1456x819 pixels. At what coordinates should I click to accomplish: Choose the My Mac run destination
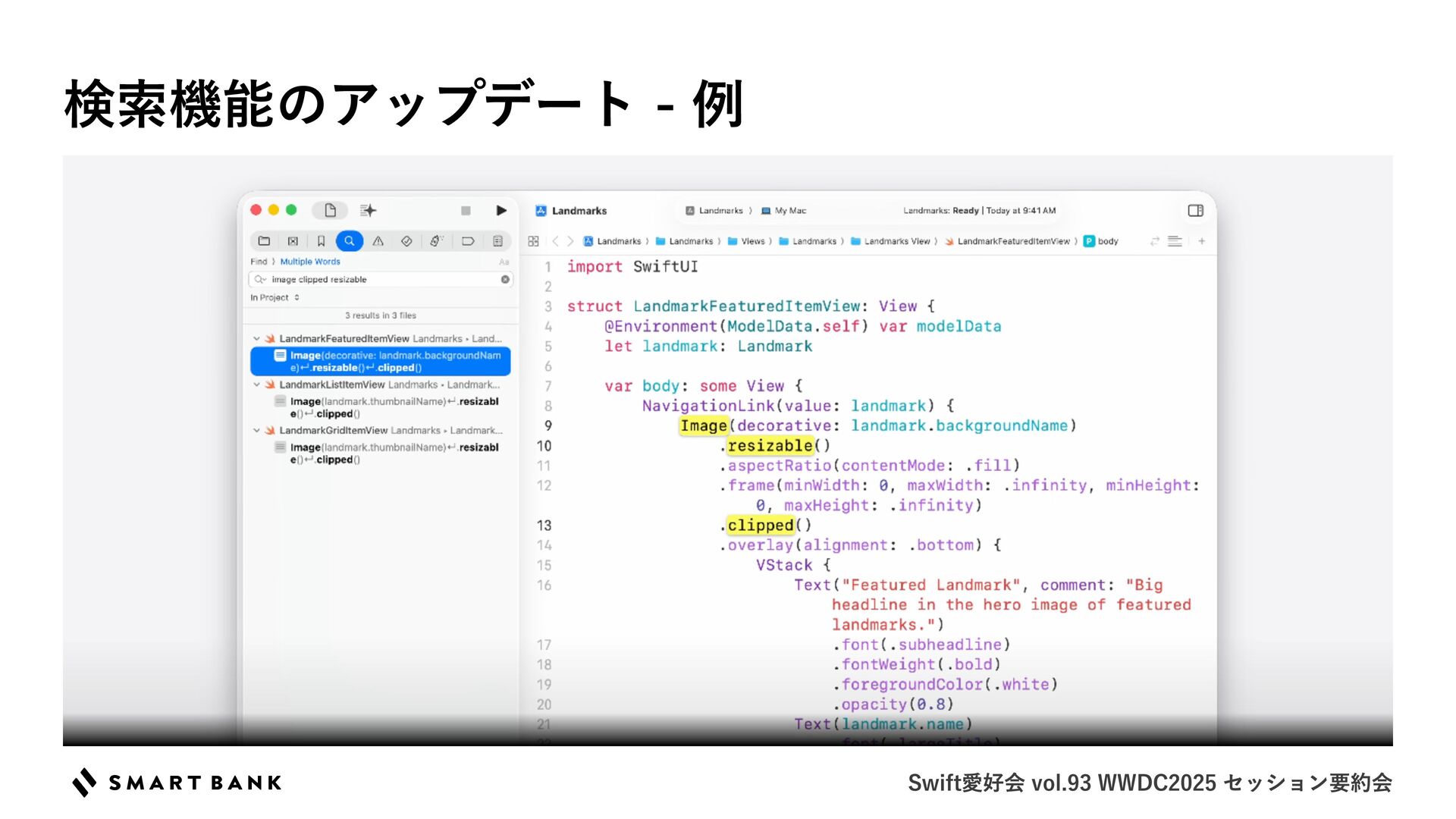pos(784,211)
